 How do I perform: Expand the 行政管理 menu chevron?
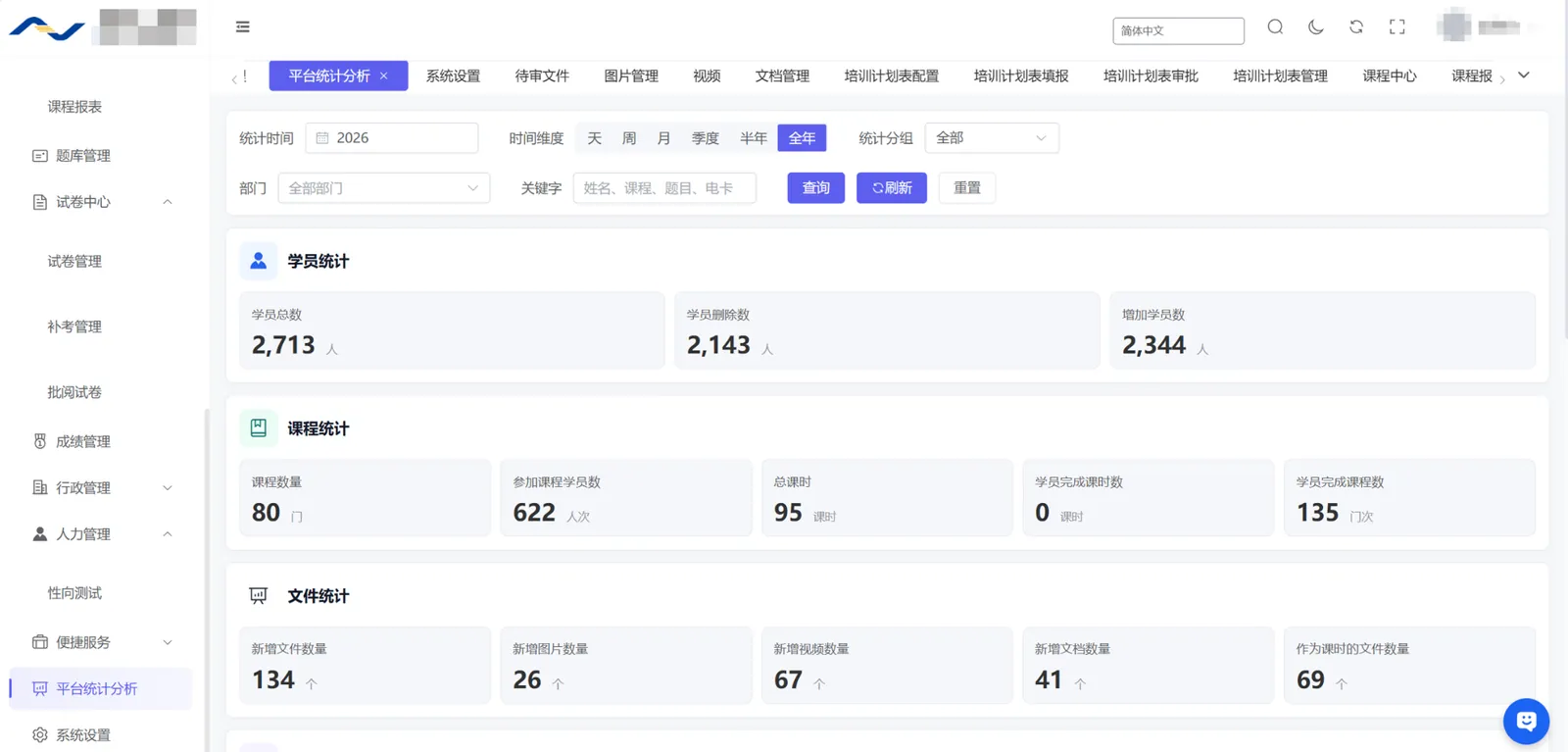pos(168,487)
